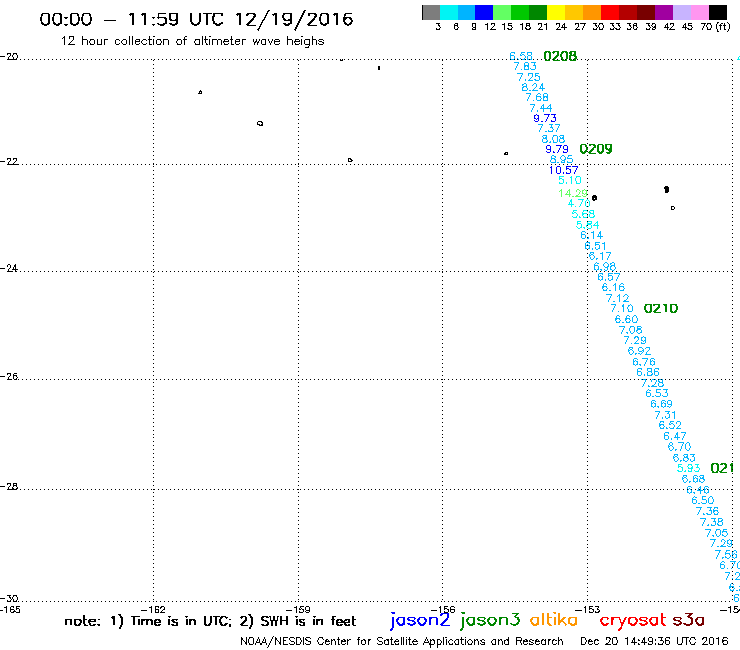Click the date range title at top
This screenshot has width=740, height=650.
(x=196, y=19)
